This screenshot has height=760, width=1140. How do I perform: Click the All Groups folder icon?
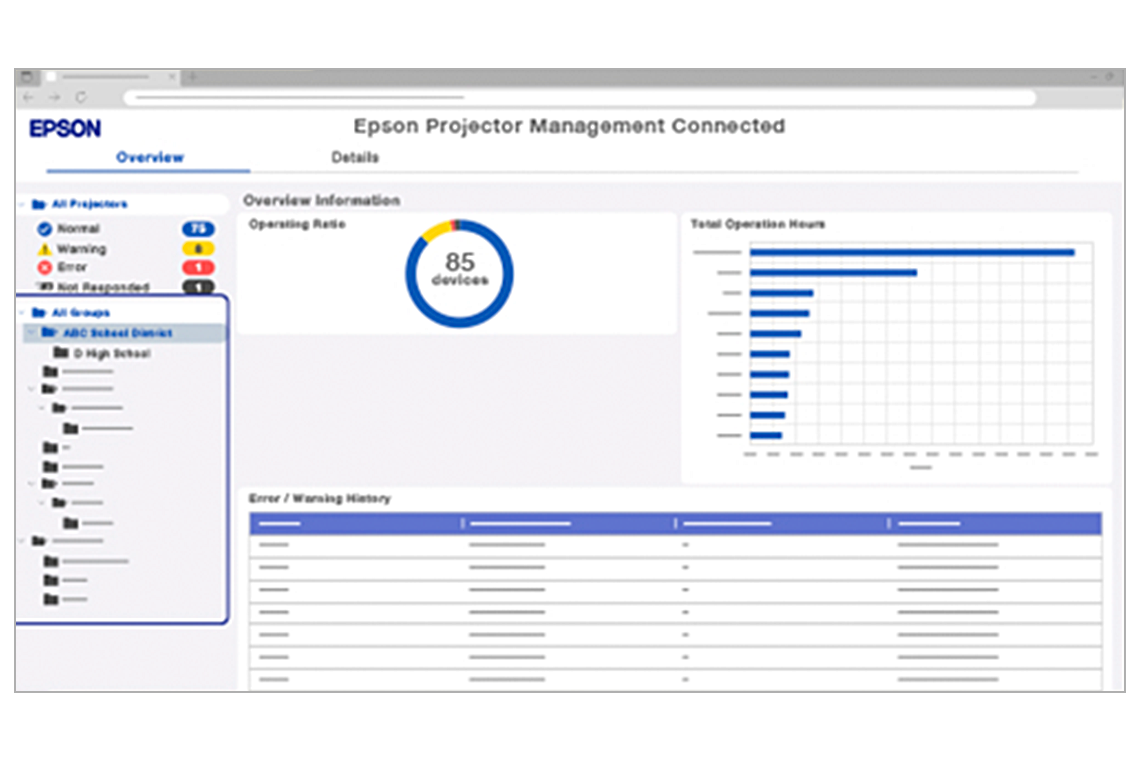(39, 313)
